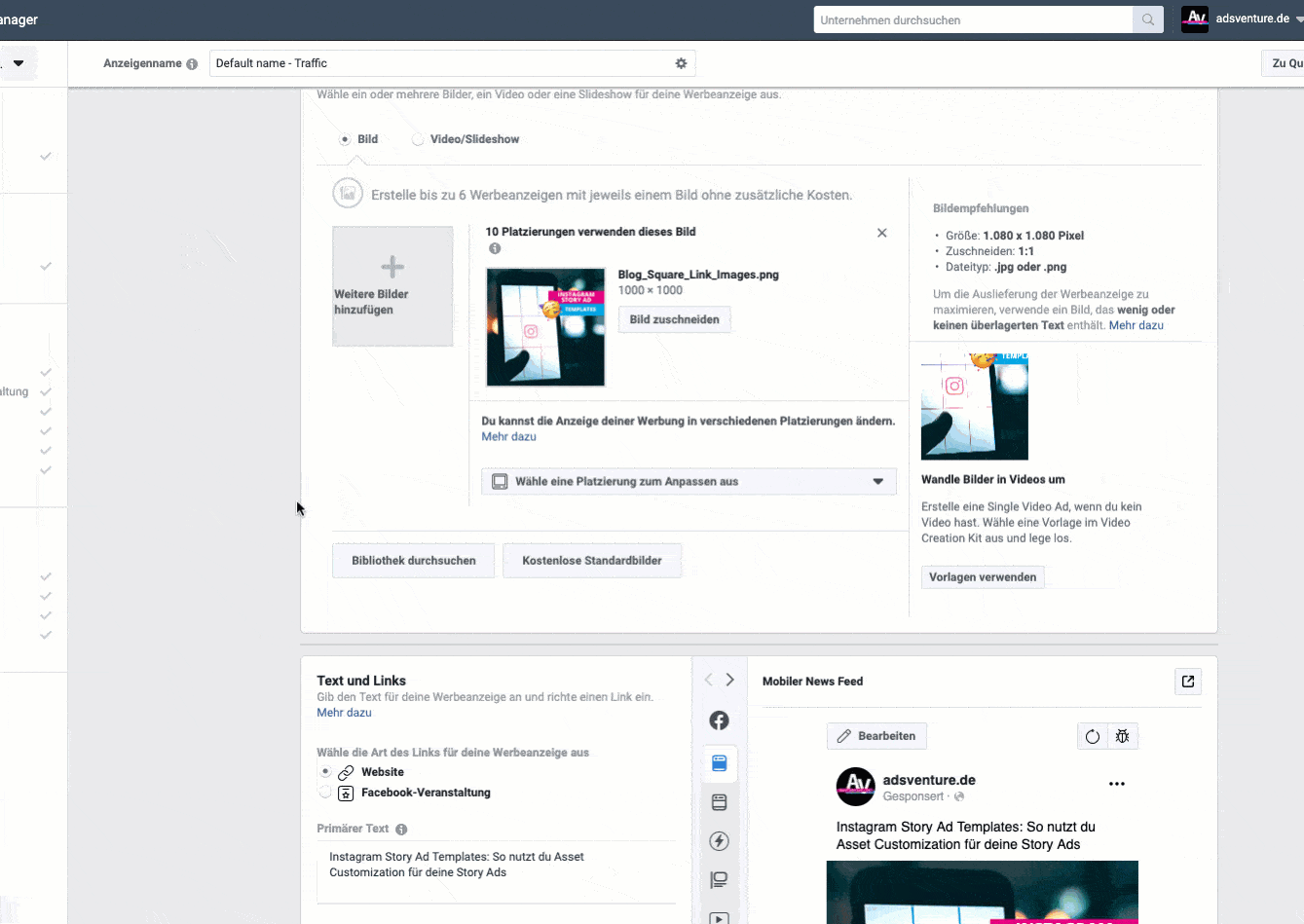This screenshot has width=1304, height=924.
Task: Select the Website link type radio
Action: click(325, 771)
